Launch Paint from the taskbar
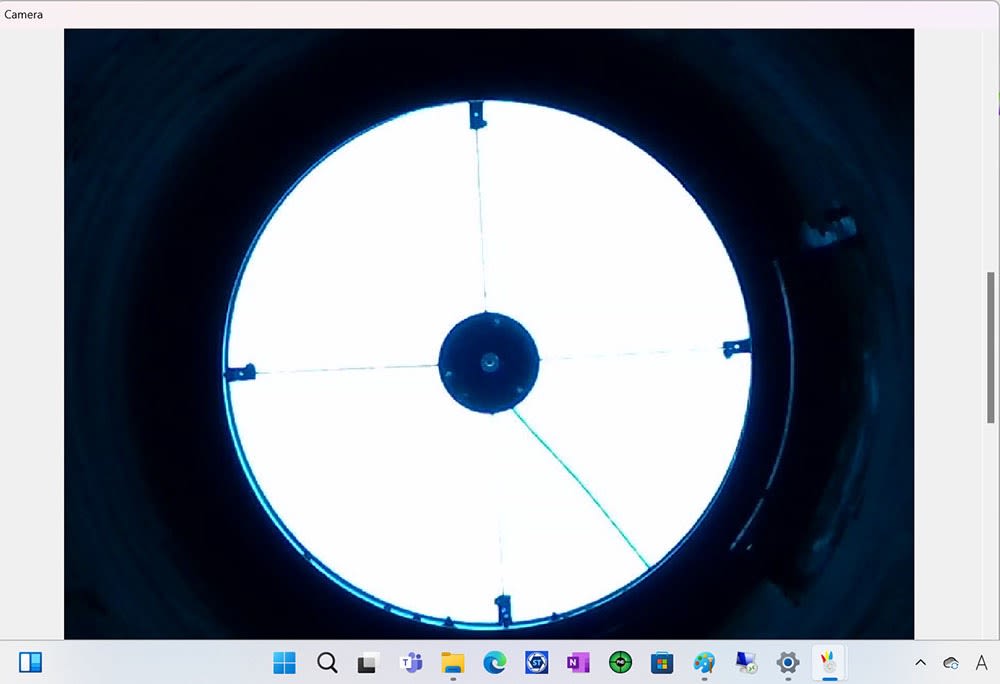This screenshot has height=684, width=1000. click(x=704, y=663)
